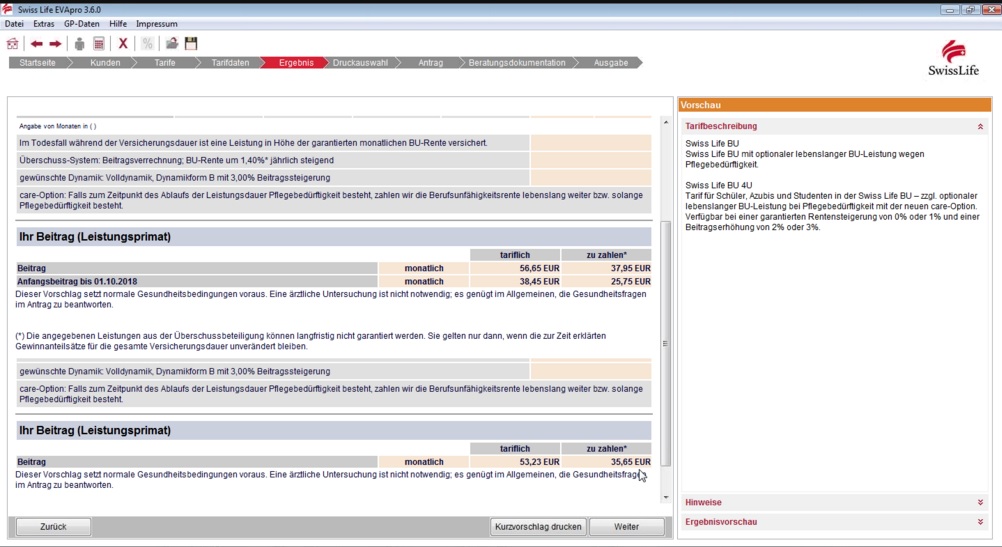1002x547 pixels.
Task: Open the calculator icon in toolbar
Action: point(99,44)
